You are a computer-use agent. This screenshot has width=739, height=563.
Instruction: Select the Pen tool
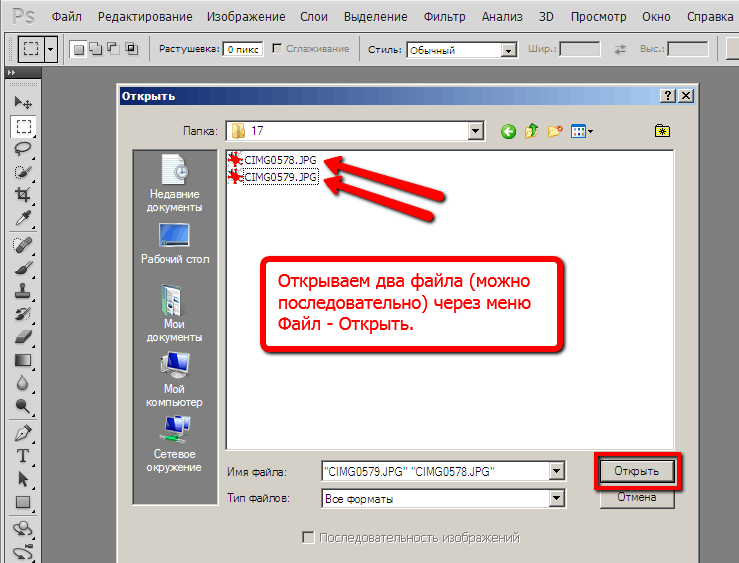(23, 433)
